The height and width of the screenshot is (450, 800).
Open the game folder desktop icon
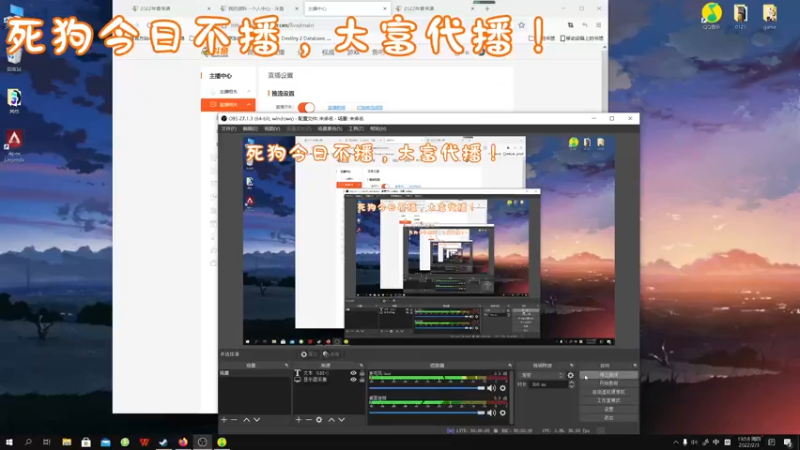[769, 16]
